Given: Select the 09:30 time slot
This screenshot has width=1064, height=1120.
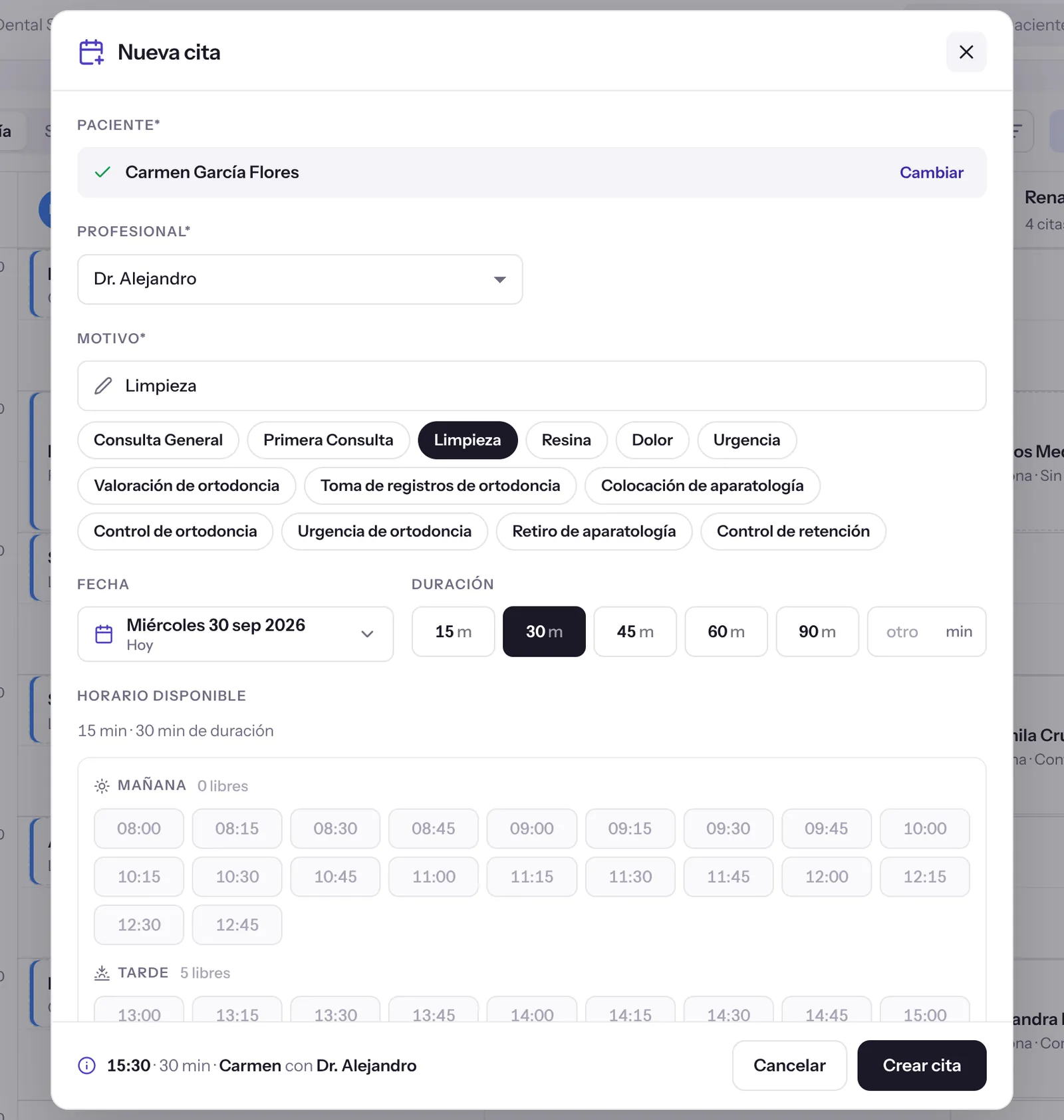Looking at the screenshot, I should click(728, 829).
